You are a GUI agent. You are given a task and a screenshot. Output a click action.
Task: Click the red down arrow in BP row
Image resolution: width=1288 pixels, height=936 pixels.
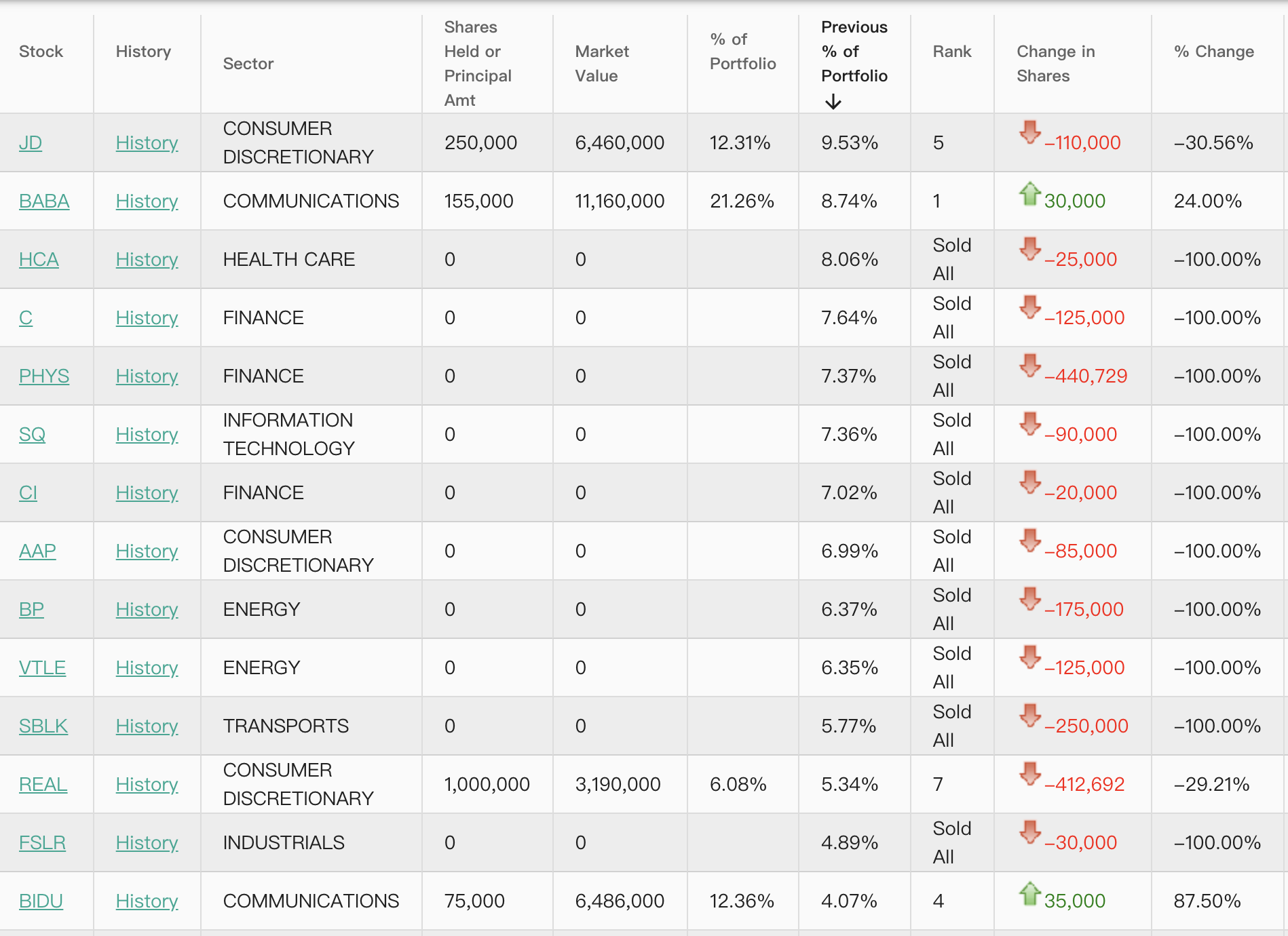[x=1030, y=599]
